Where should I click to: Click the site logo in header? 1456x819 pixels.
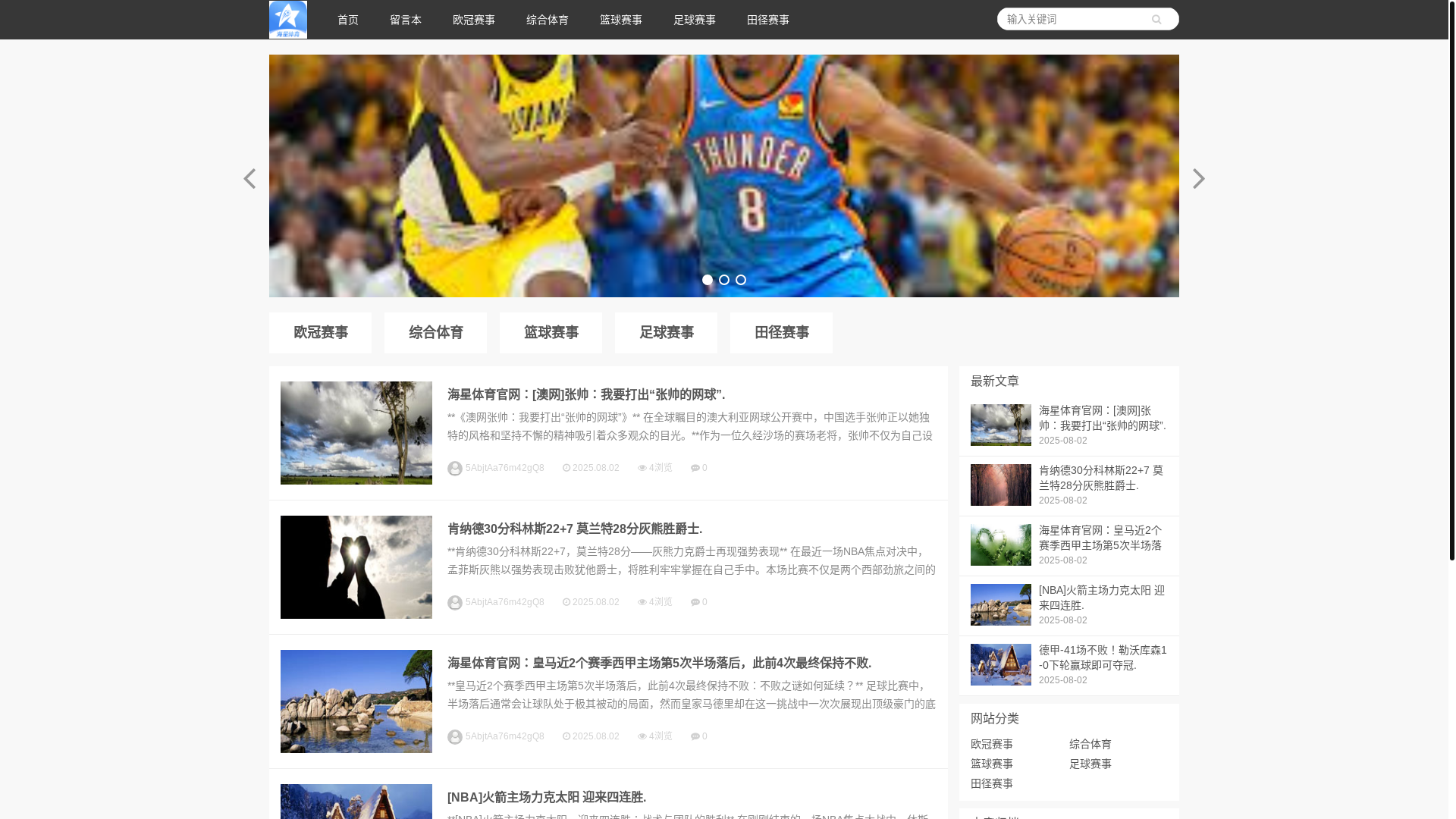click(x=287, y=20)
